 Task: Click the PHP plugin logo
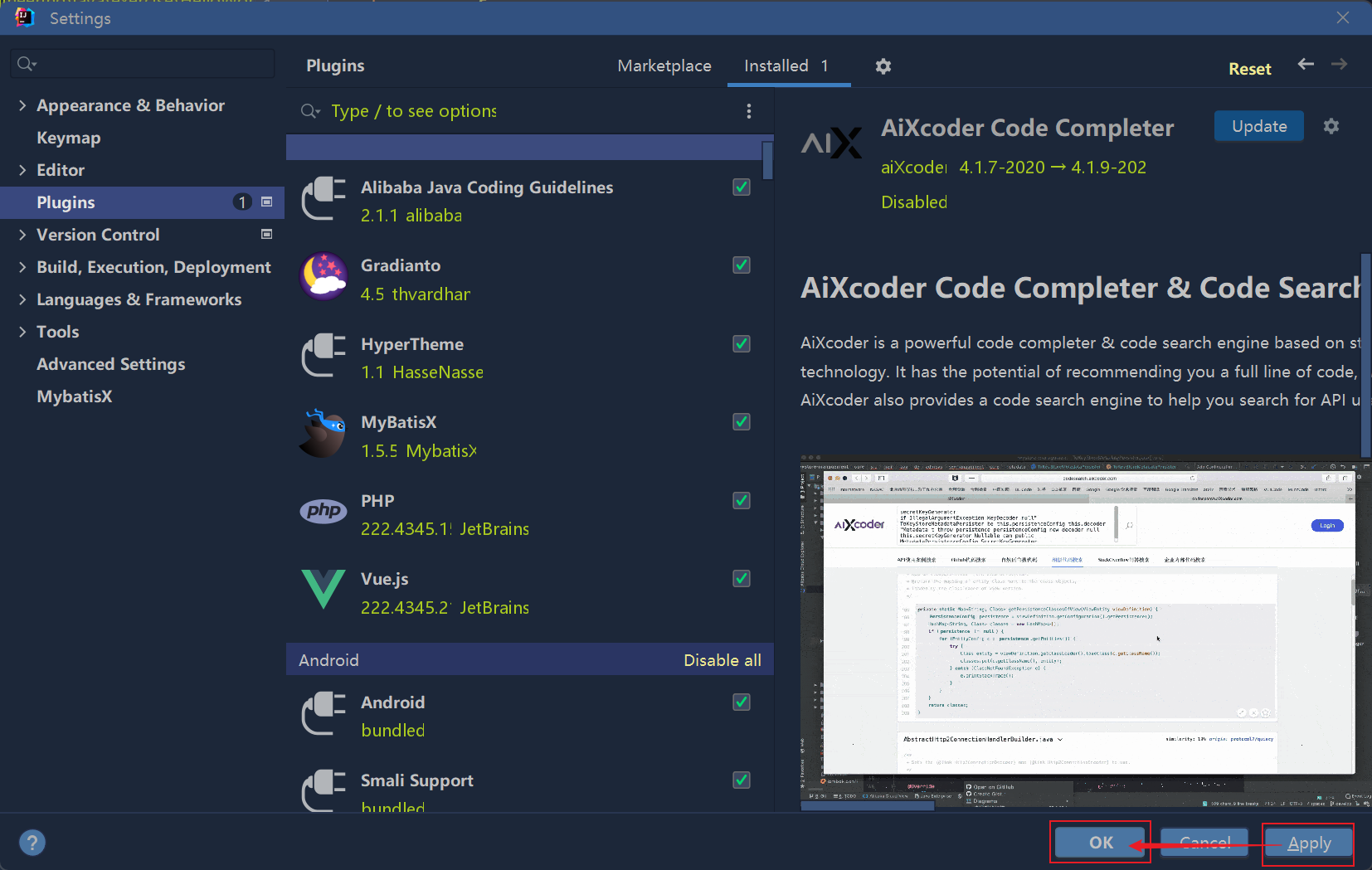click(x=323, y=512)
